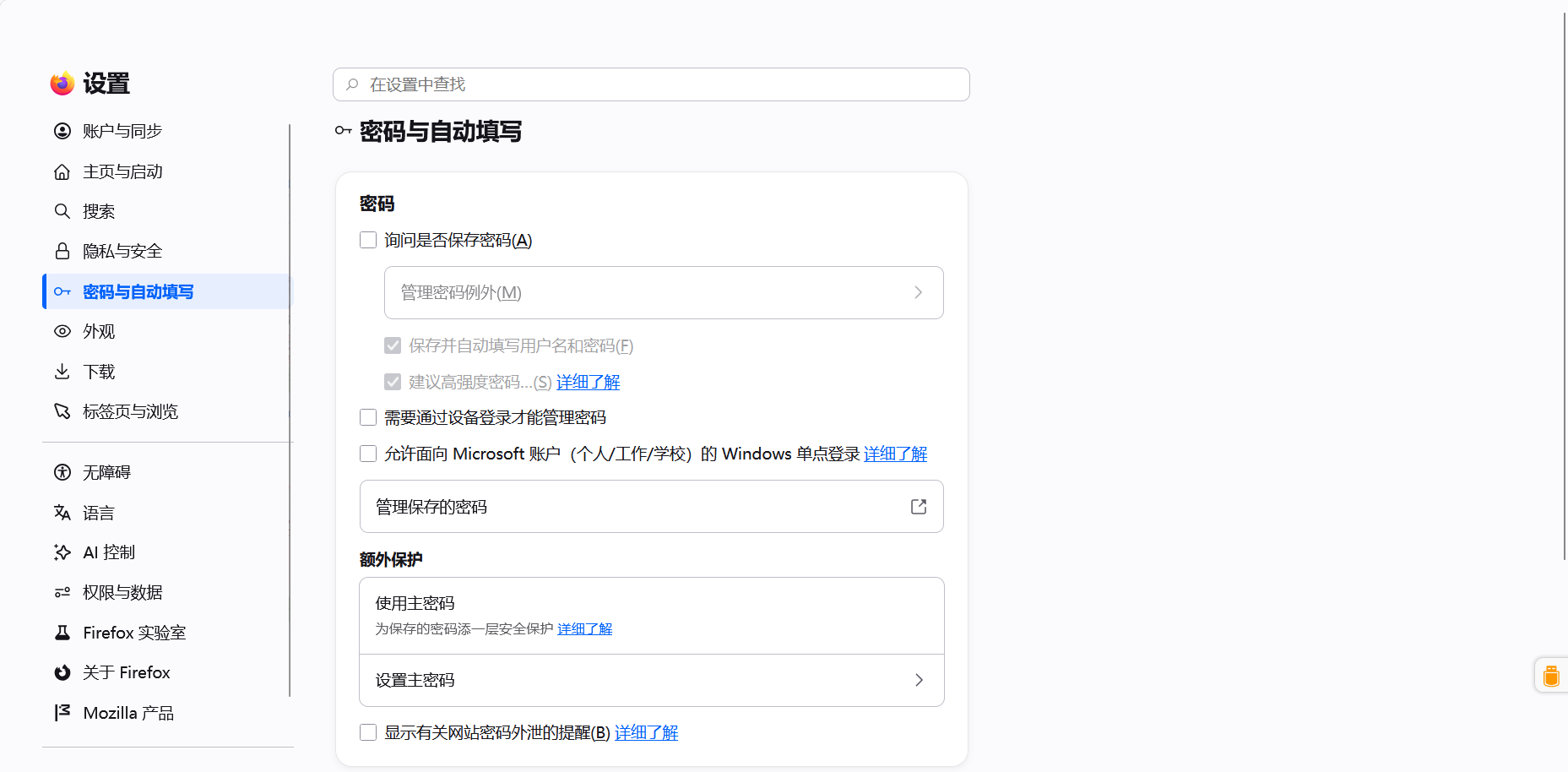Click the search magnifier in 在设置中查找 box

click(x=352, y=84)
